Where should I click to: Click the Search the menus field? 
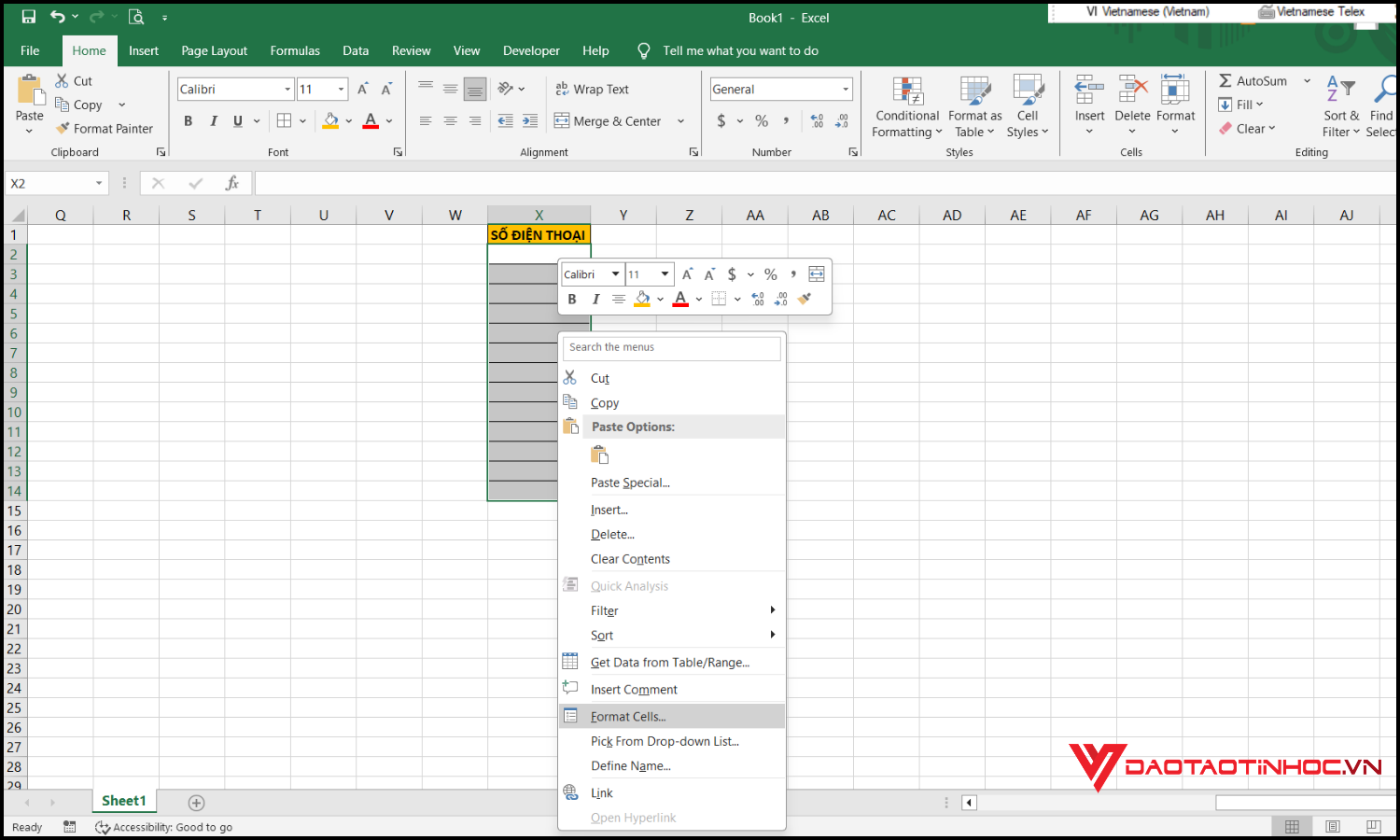coord(671,347)
